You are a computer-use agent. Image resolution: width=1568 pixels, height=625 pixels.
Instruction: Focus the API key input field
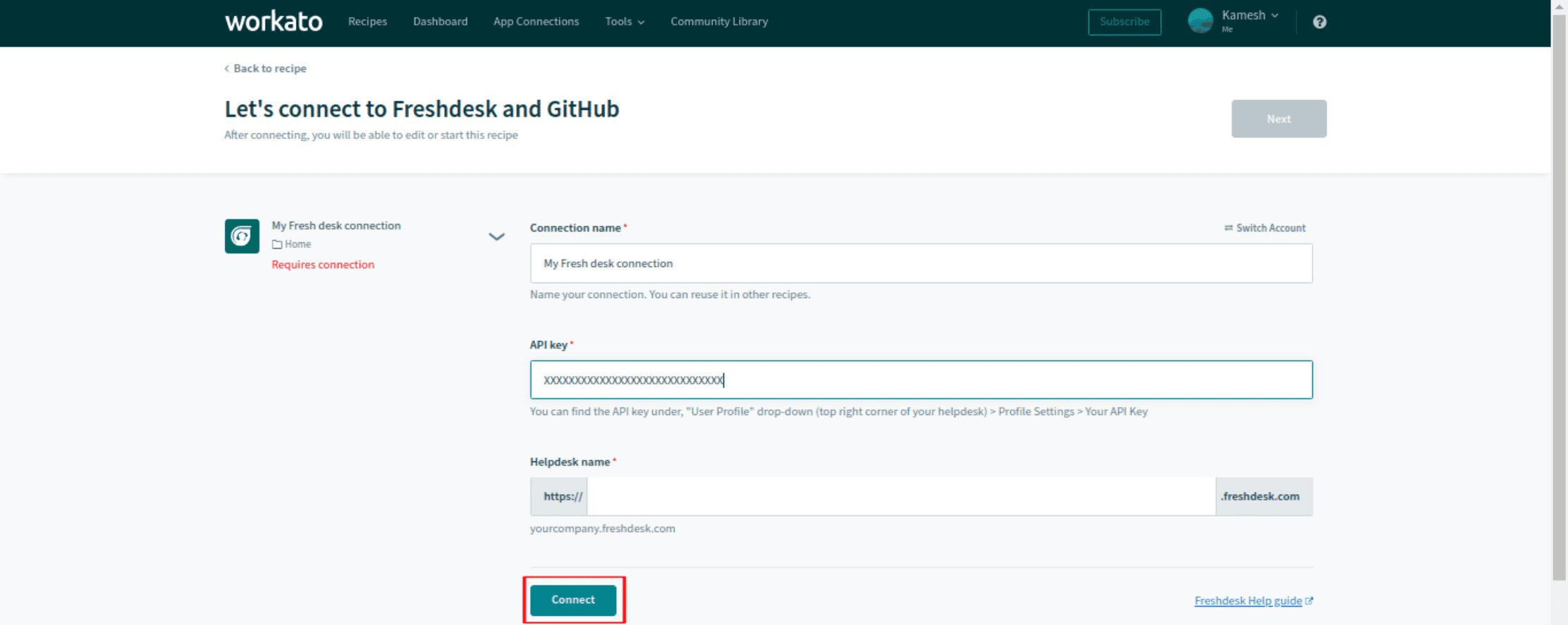pyautogui.click(x=921, y=380)
